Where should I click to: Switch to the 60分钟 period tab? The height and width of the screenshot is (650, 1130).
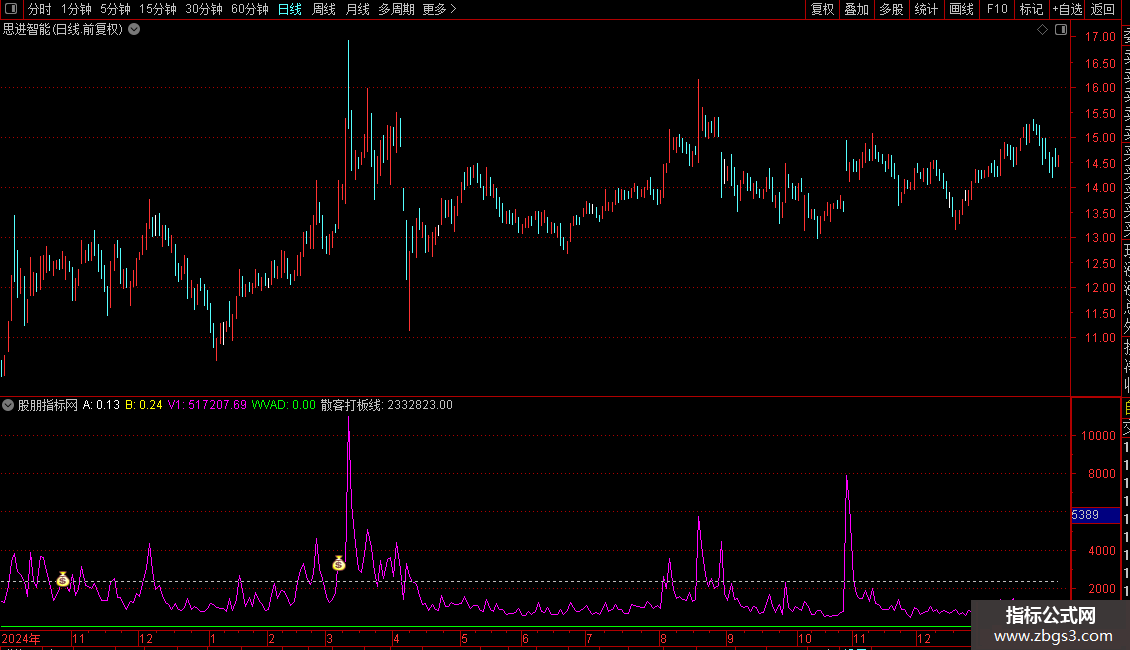click(x=249, y=9)
